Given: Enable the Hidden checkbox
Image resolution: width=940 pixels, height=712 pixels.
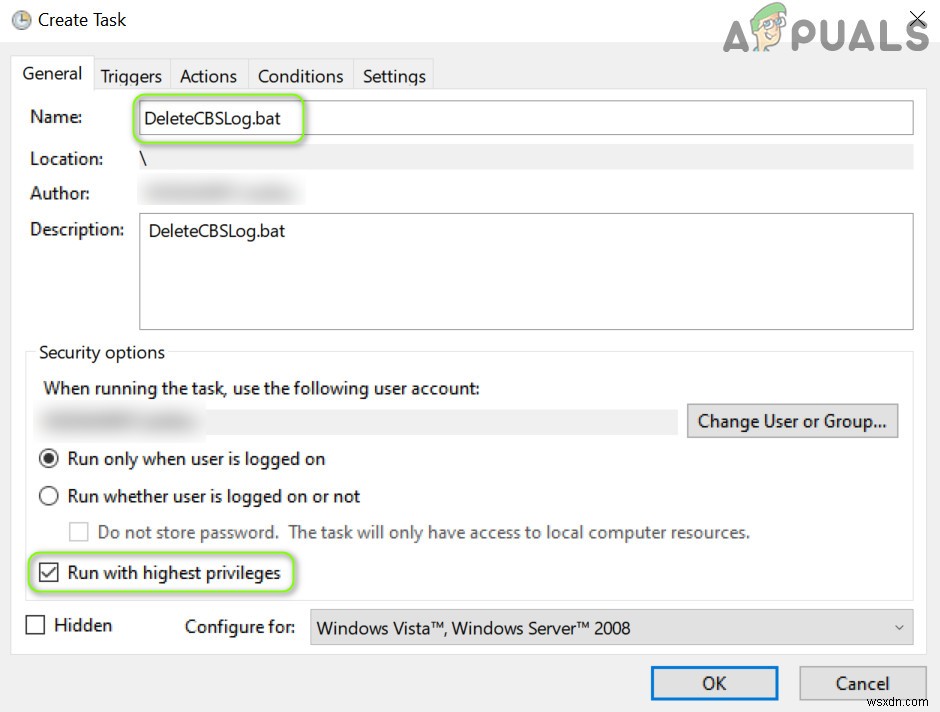Looking at the screenshot, I should click(x=35, y=625).
